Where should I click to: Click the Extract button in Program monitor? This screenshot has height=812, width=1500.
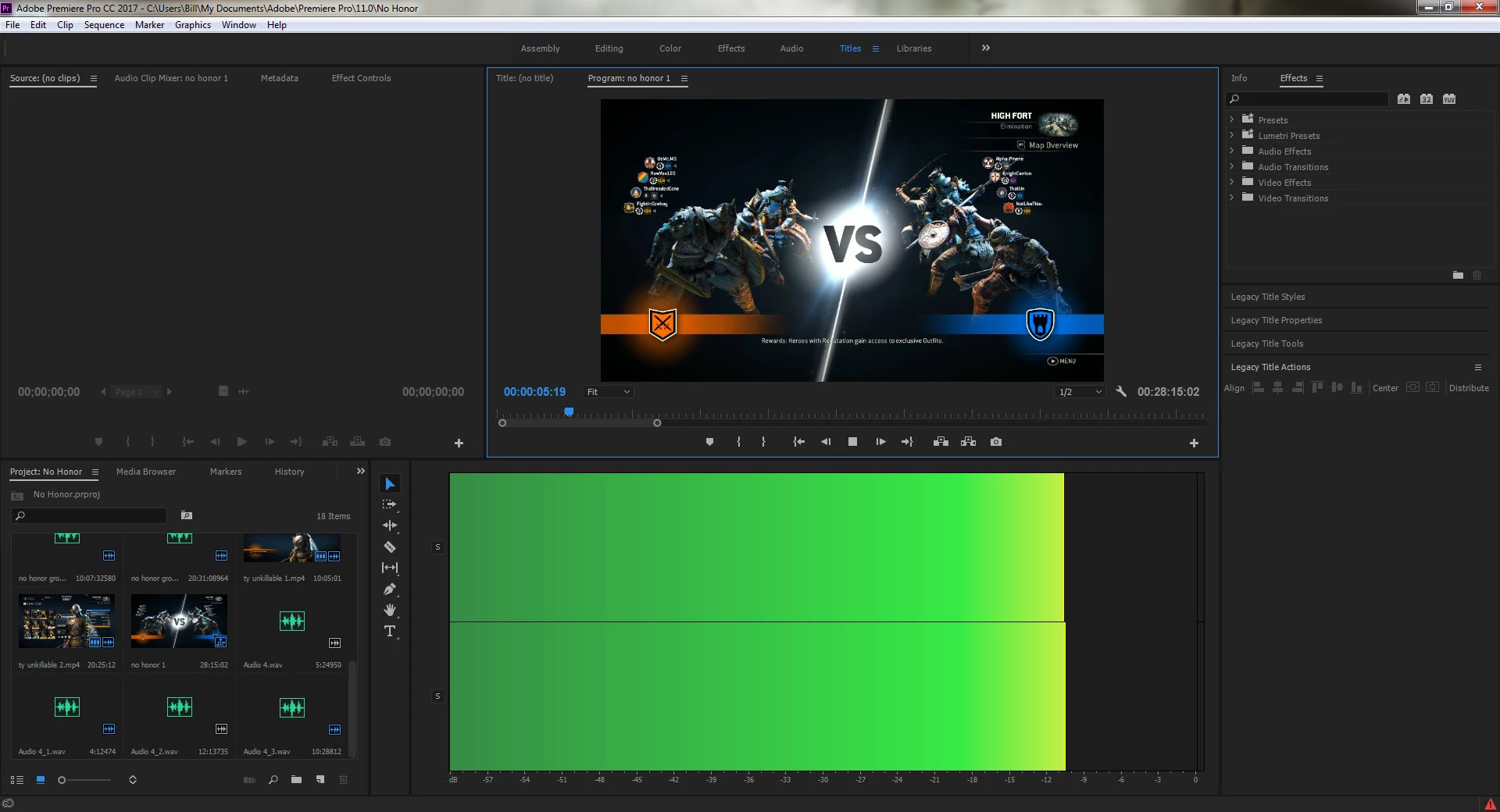[969, 442]
